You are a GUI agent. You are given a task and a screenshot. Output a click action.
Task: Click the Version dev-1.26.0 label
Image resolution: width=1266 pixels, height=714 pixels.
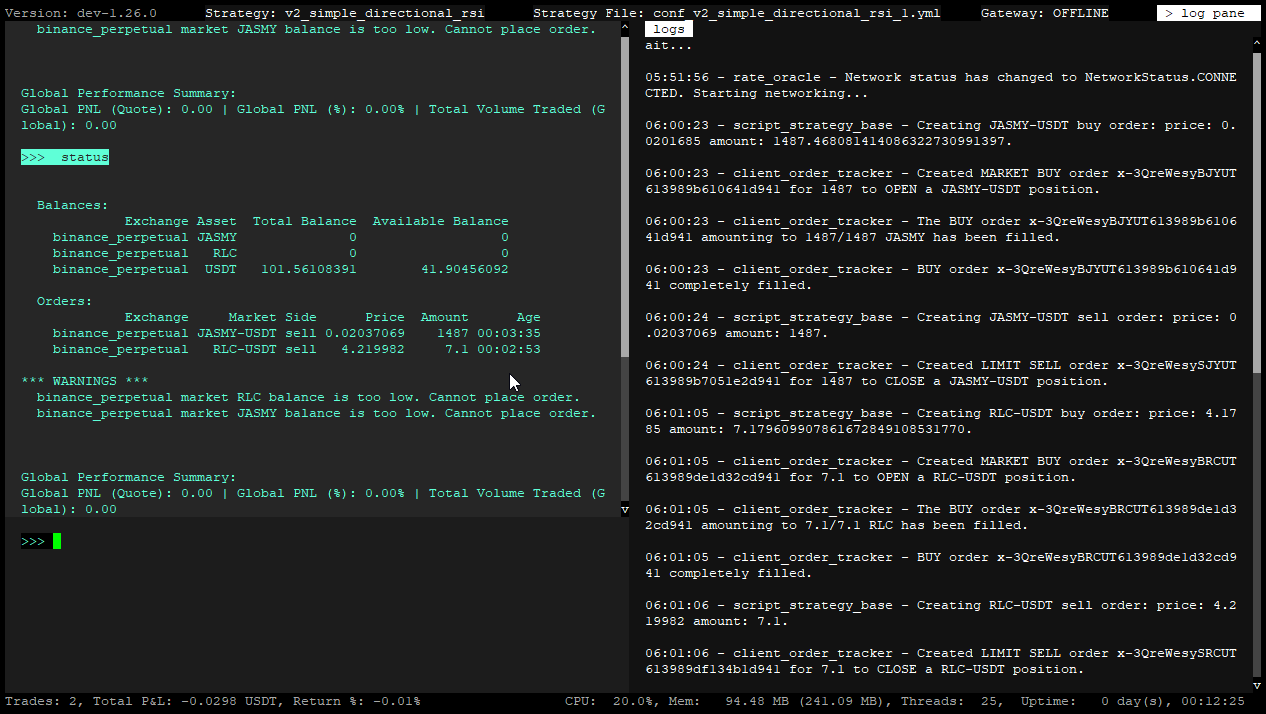click(81, 13)
